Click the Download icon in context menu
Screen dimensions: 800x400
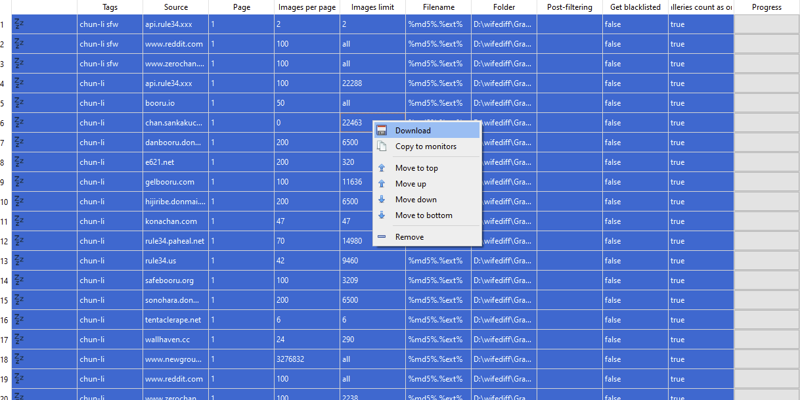click(x=382, y=131)
